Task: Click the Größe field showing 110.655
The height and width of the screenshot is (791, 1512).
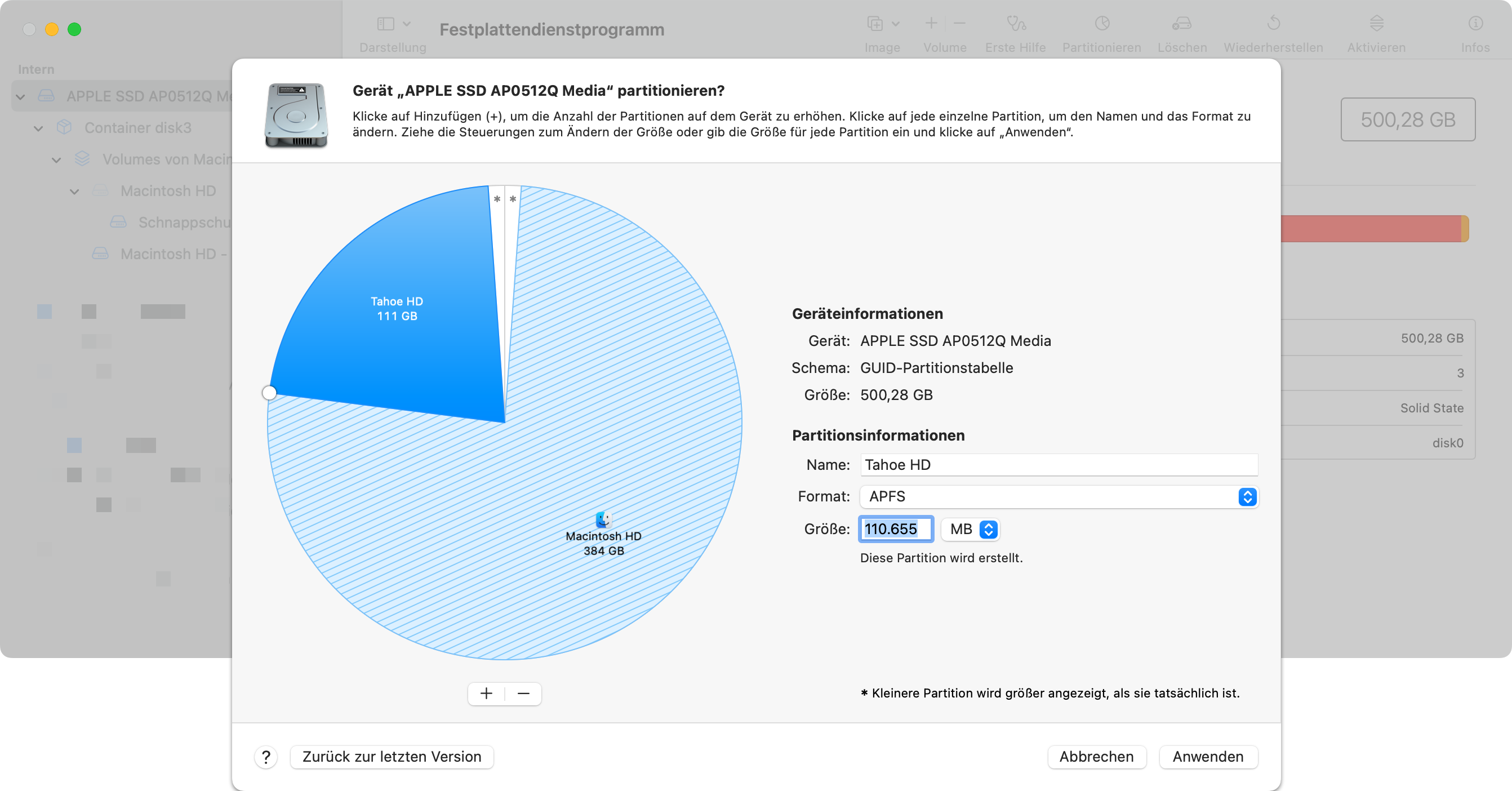Action: 896,528
